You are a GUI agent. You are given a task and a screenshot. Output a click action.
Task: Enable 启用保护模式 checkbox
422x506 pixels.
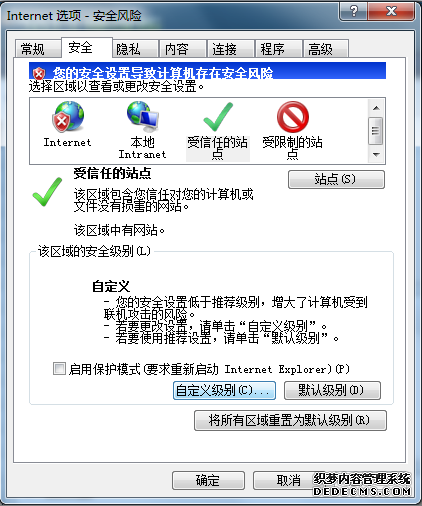(59, 369)
